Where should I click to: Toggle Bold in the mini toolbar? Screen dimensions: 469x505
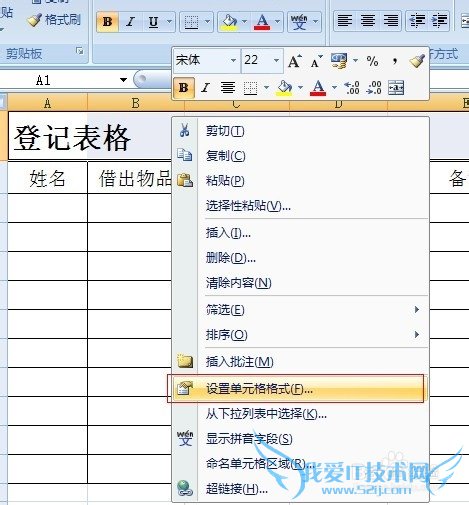(x=183, y=88)
